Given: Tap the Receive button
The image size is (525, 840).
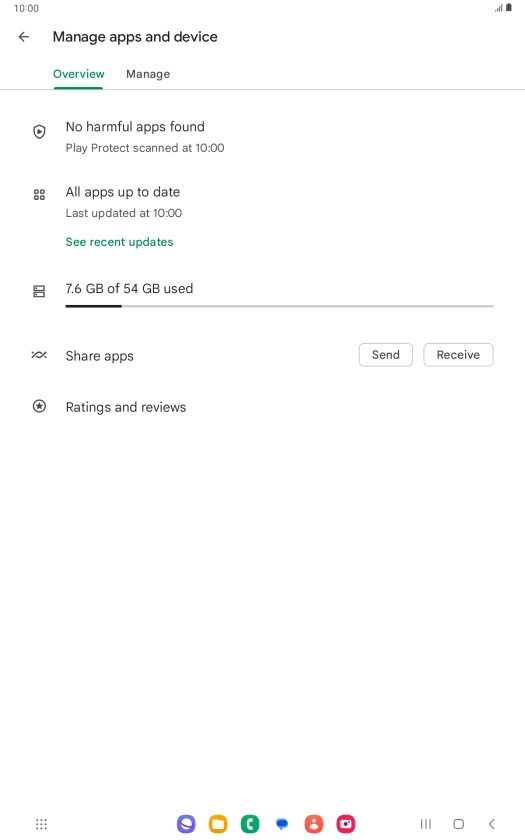Looking at the screenshot, I should click(458, 355).
